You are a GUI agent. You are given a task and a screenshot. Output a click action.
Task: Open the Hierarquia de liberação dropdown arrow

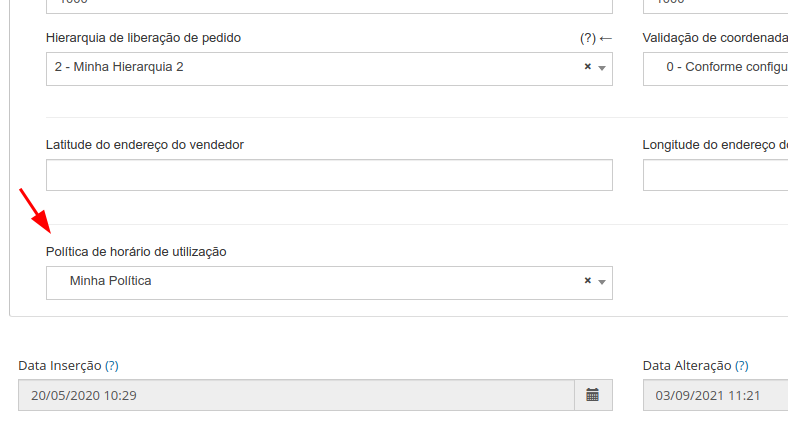(602, 68)
